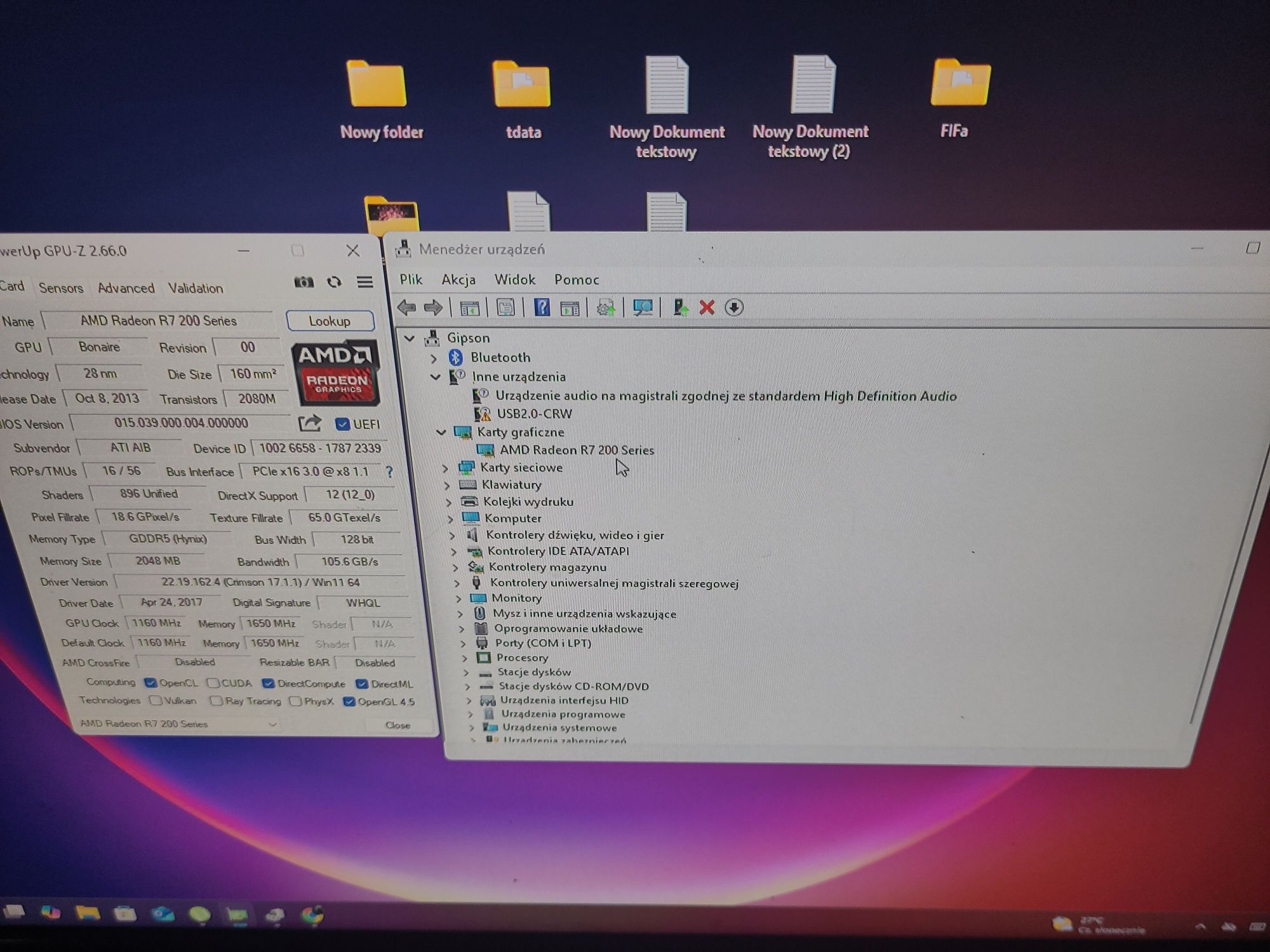Click the Help icon in Device Manager toolbar
Viewport: 1270px width, 952px height.
542,308
